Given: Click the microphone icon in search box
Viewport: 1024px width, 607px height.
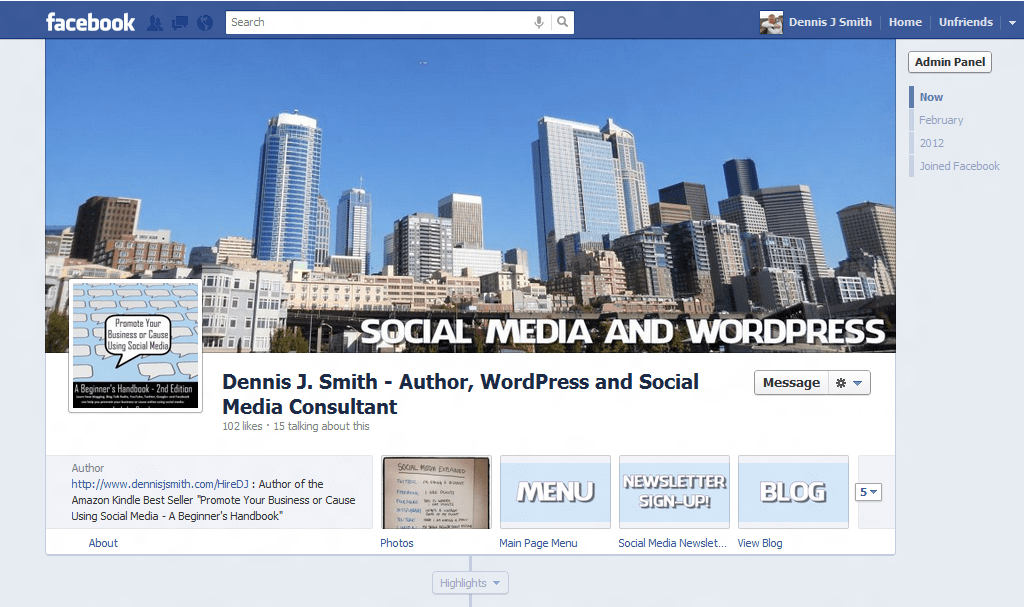Looking at the screenshot, I should pyautogui.click(x=539, y=22).
